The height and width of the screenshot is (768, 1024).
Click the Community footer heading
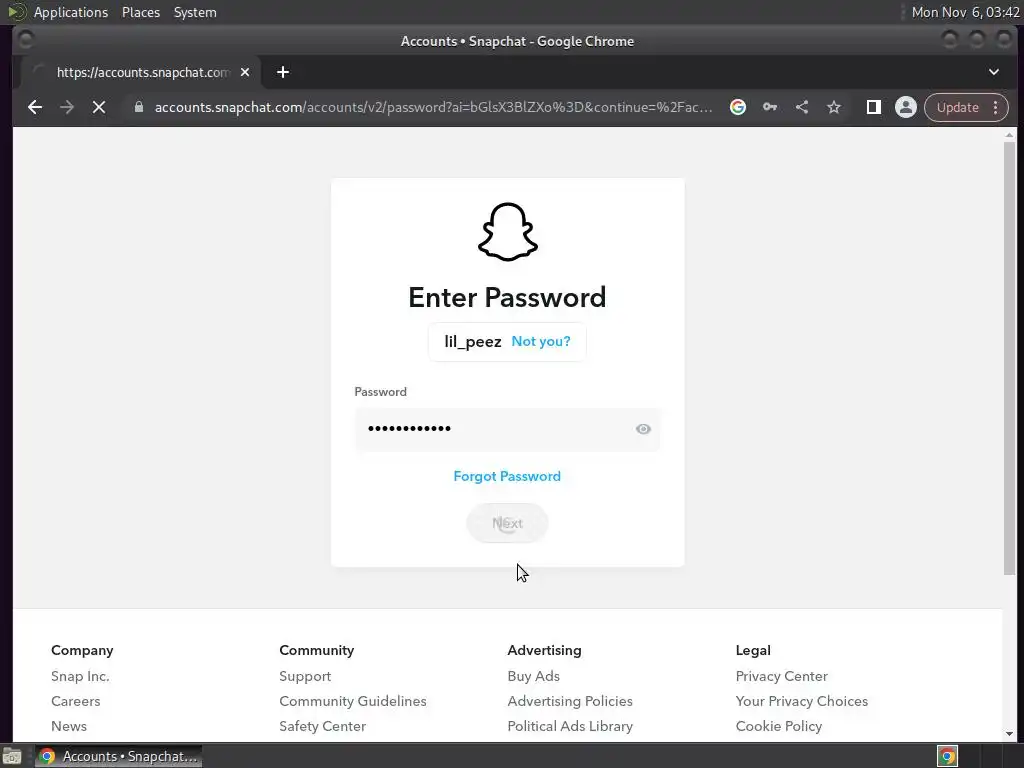pyautogui.click(x=317, y=650)
